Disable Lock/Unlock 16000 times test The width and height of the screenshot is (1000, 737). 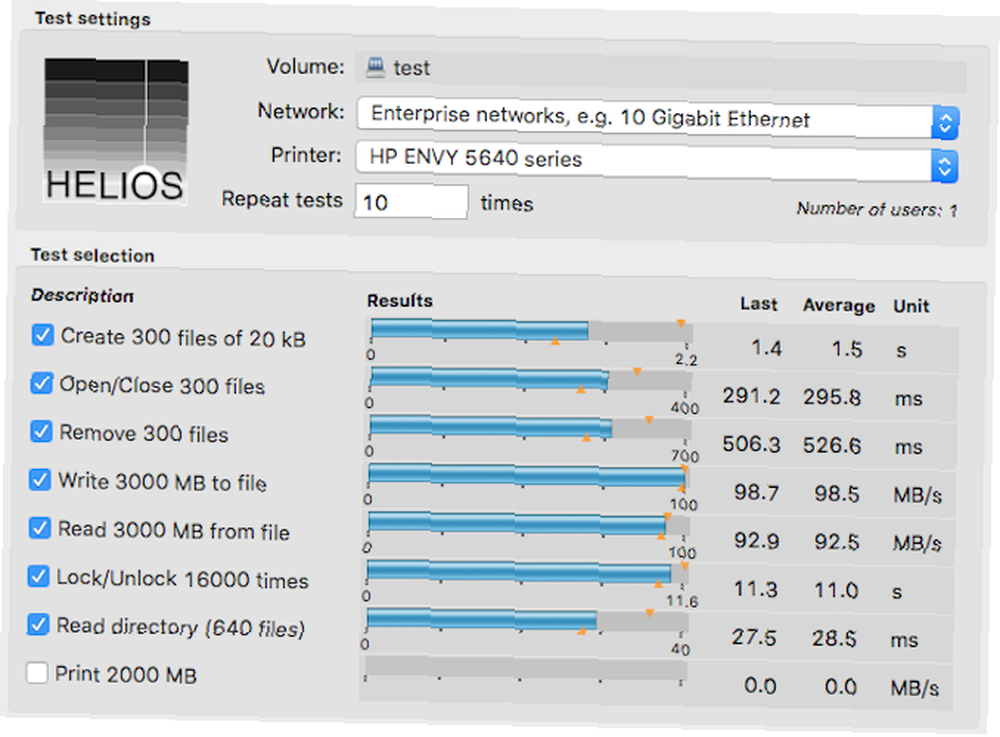(x=38, y=576)
